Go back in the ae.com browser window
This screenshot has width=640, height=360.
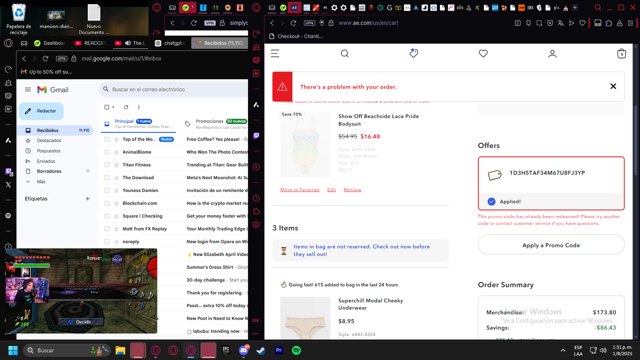(272, 23)
